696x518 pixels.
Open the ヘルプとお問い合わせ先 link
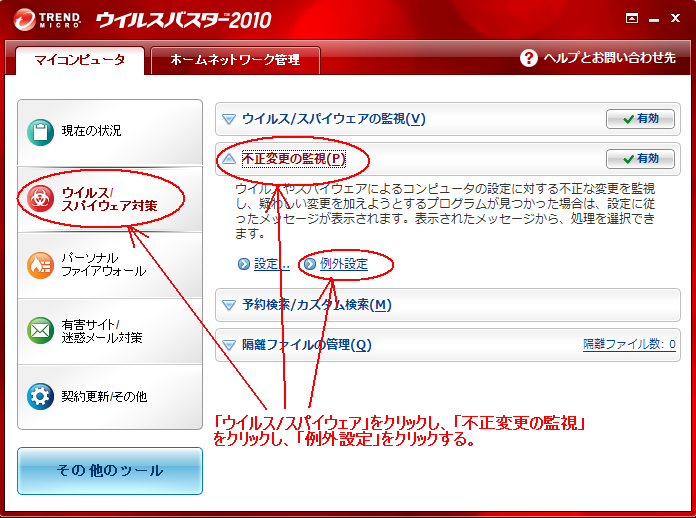(x=609, y=59)
